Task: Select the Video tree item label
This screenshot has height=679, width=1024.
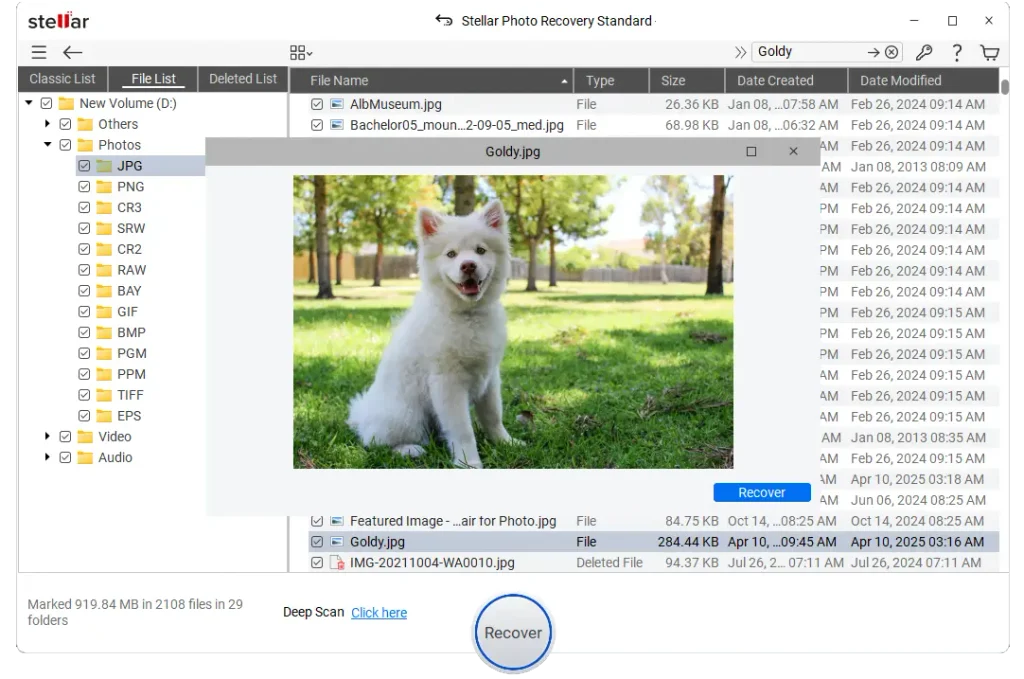Action: (x=114, y=437)
